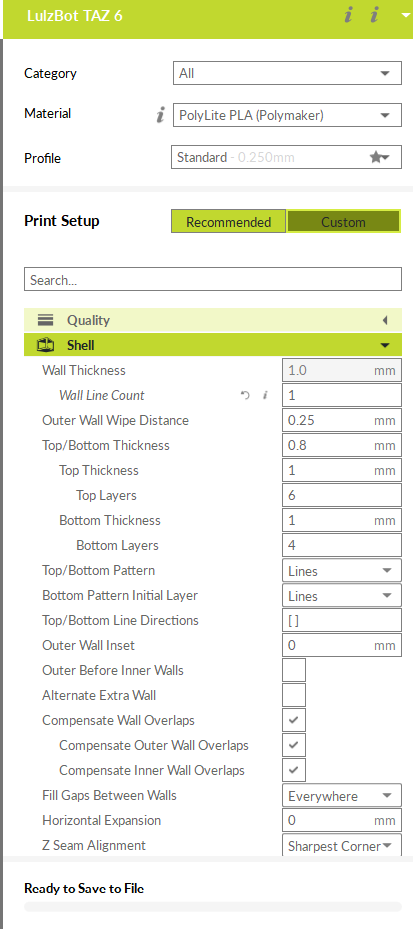Uncheck Compensate Wall Overlaps
This screenshot has height=929, width=413.
coord(294,720)
